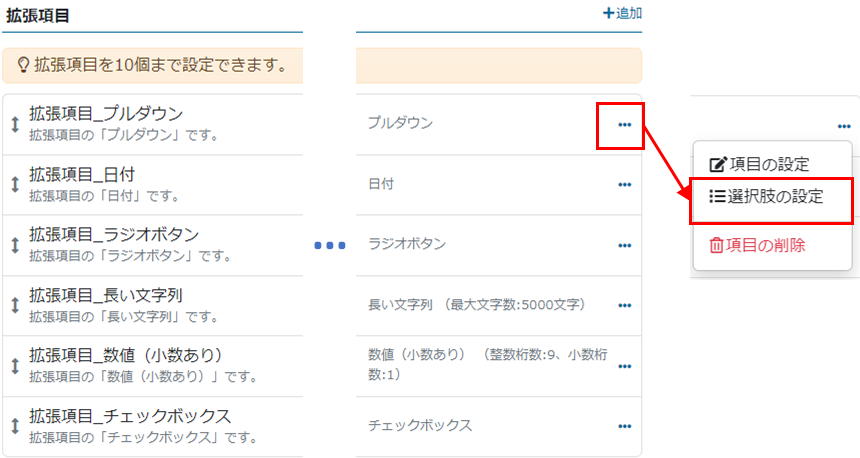The image size is (860, 458).
Task: Click the three-dot icon above the popup menu
Action: point(844,127)
